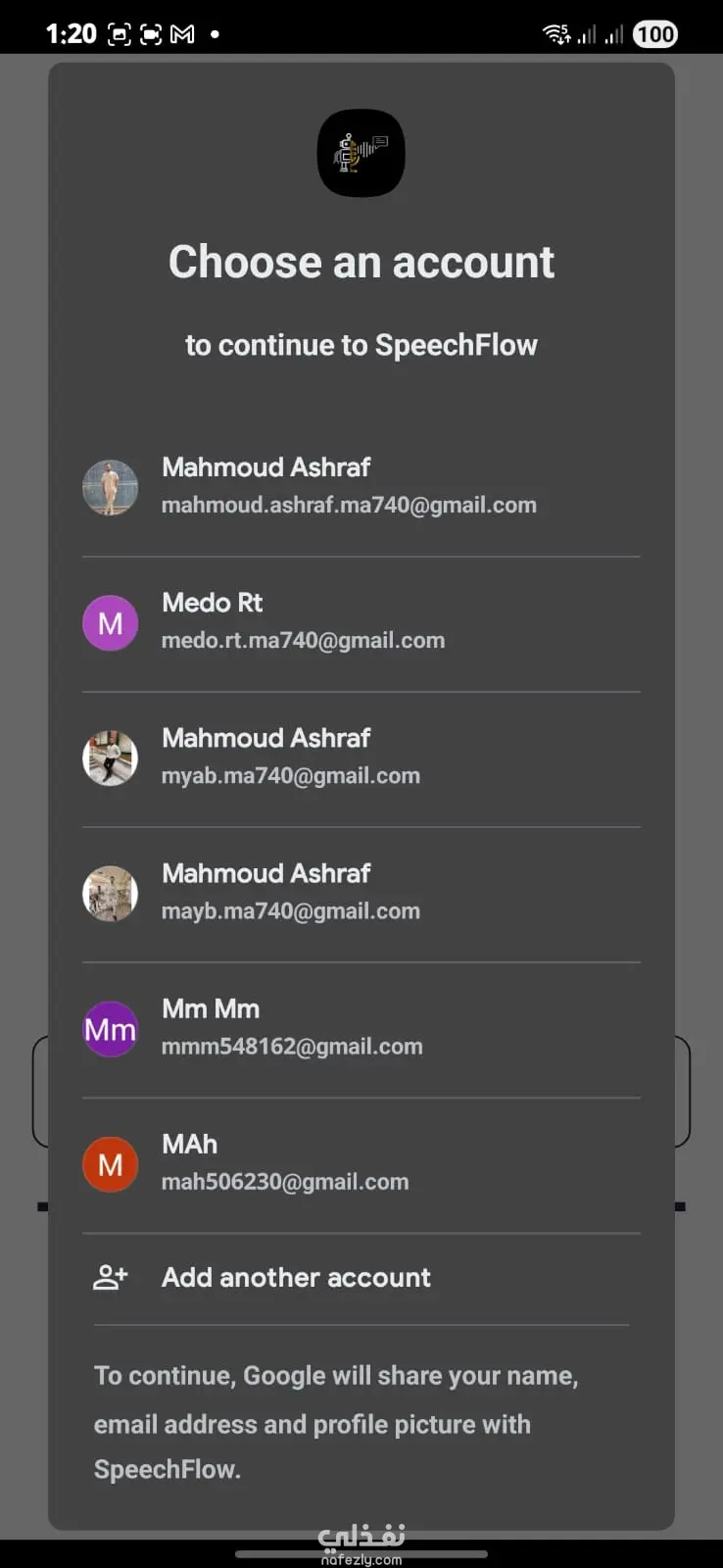Tap the "Mm" avatar circle

point(110,1029)
